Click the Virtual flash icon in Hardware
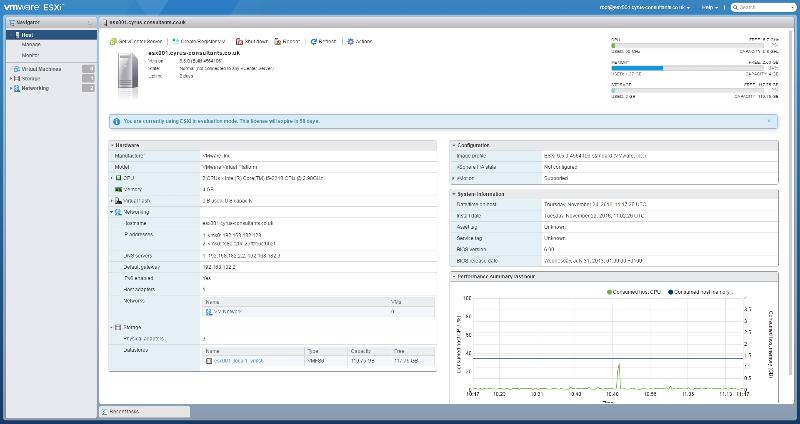800x424 pixels. point(118,201)
